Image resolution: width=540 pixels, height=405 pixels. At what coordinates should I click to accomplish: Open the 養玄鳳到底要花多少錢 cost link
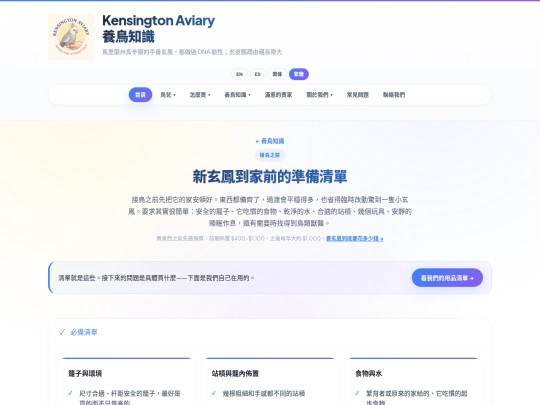tap(355, 238)
